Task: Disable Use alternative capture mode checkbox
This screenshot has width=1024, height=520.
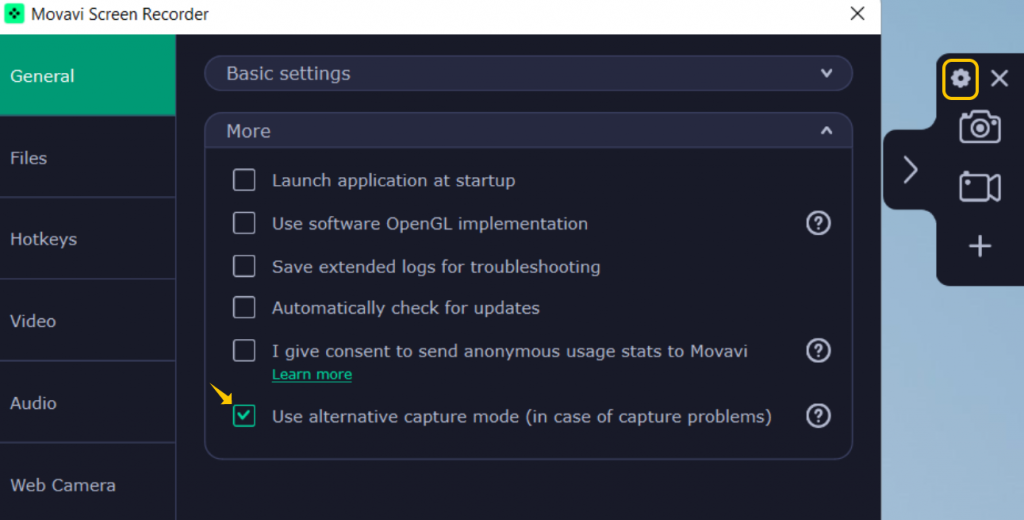Action: click(244, 416)
